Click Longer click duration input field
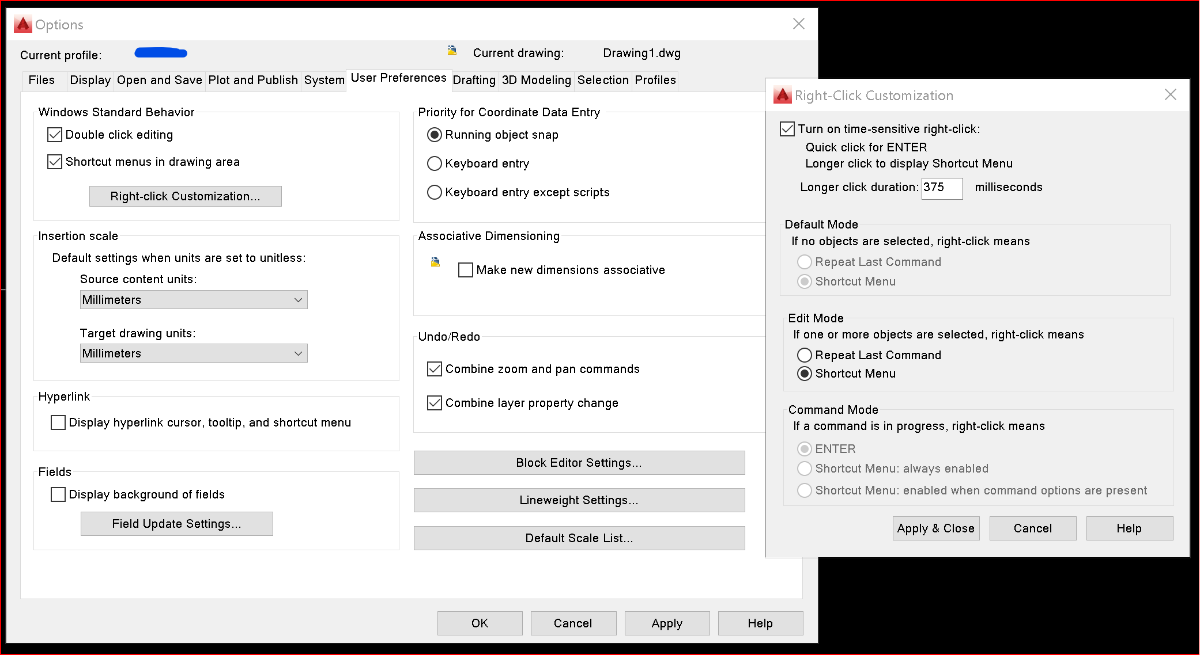 pyautogui.click(x=942, y=187)
